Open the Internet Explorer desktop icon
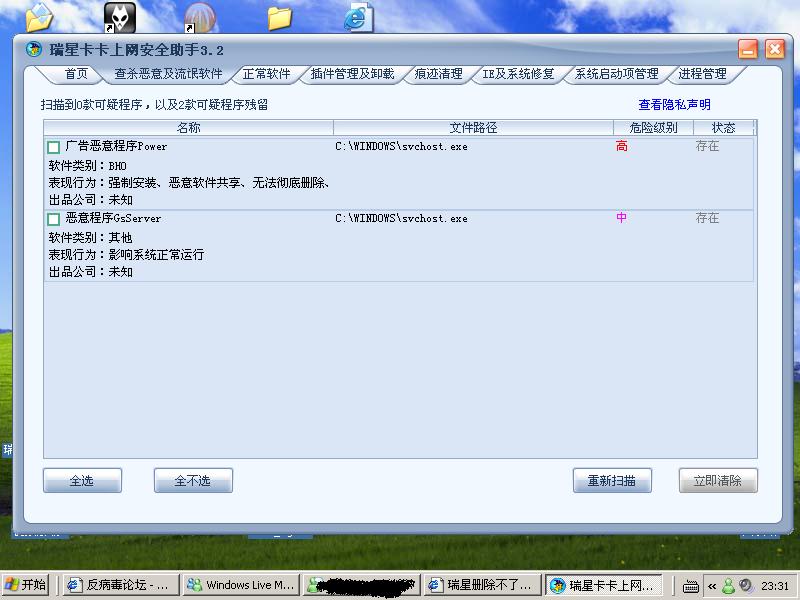The height and width of the screenshot is (600, 800). 359,17
